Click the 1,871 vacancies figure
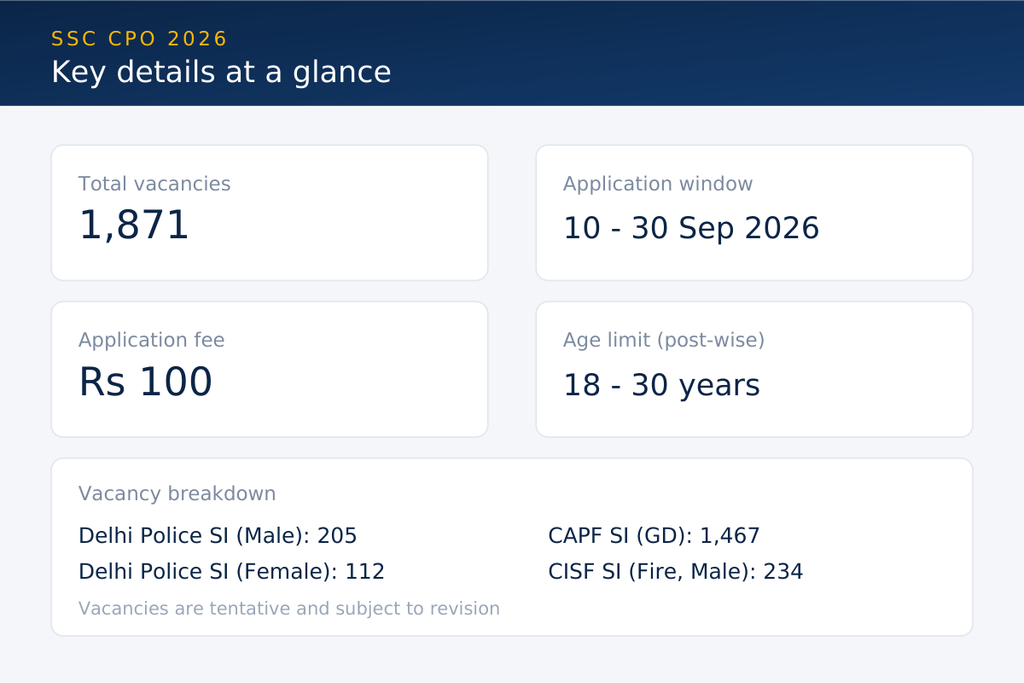Viewport: 1024px width, 683px height. click(x=134, y=225)
